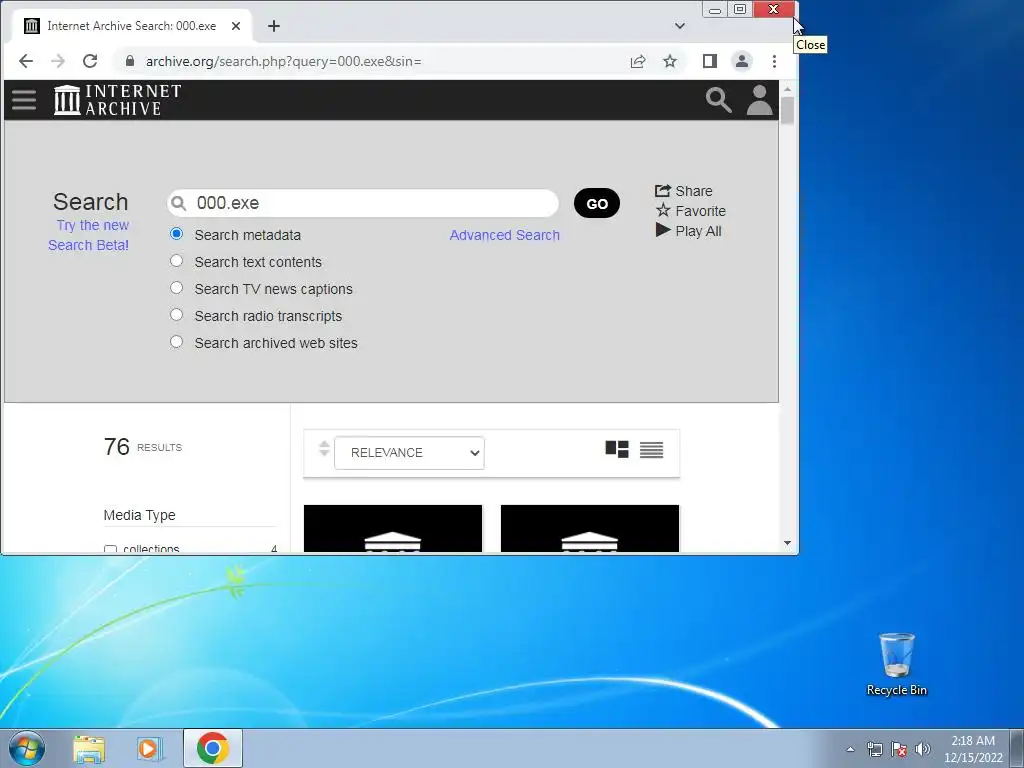Reload the current page

pyautogui.click(x=90, y=61)
